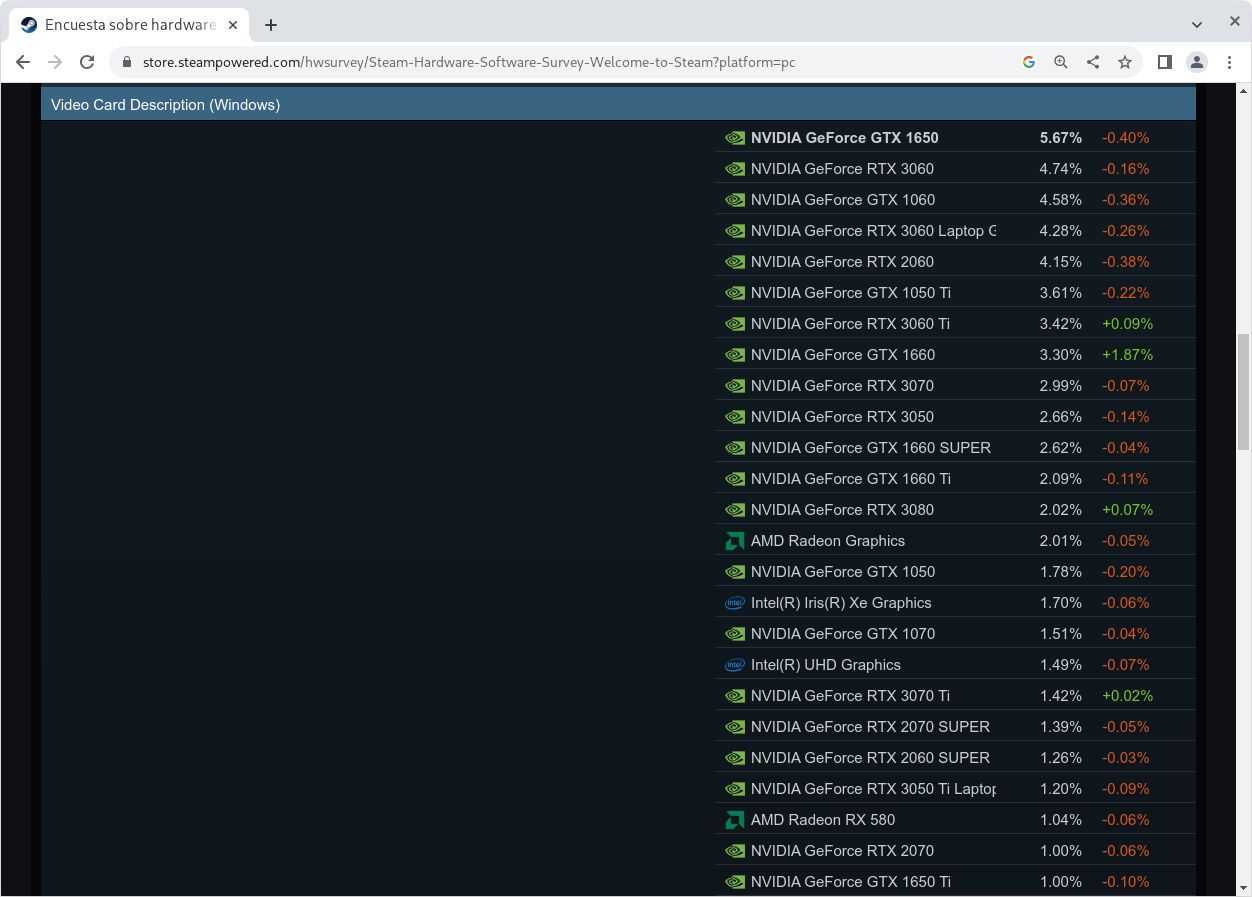1252x897 pixels.
Task: Expand the tab search chevron
Action: coord(1197,24)
